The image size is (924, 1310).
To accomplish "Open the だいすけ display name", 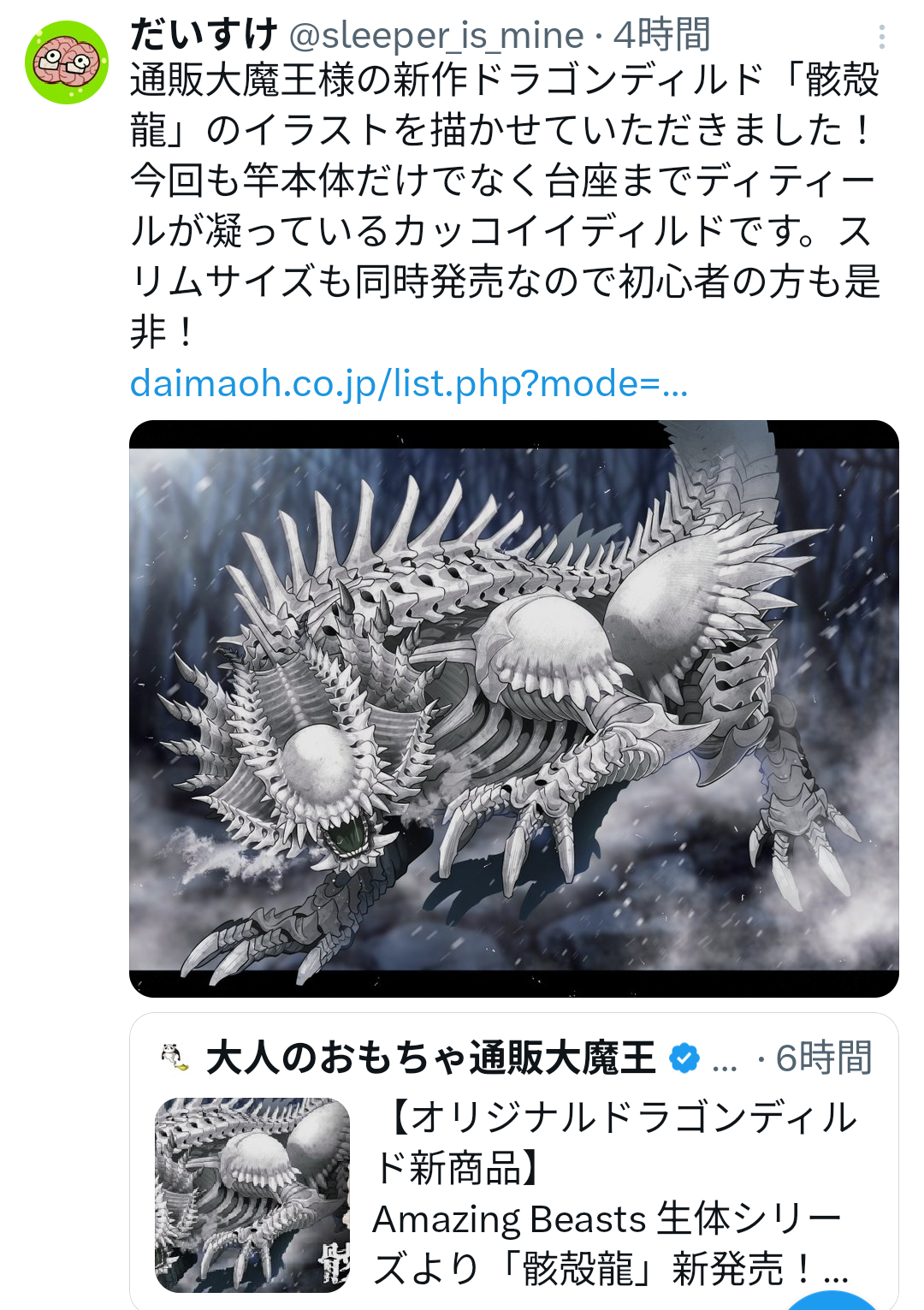I will [204, 35].
